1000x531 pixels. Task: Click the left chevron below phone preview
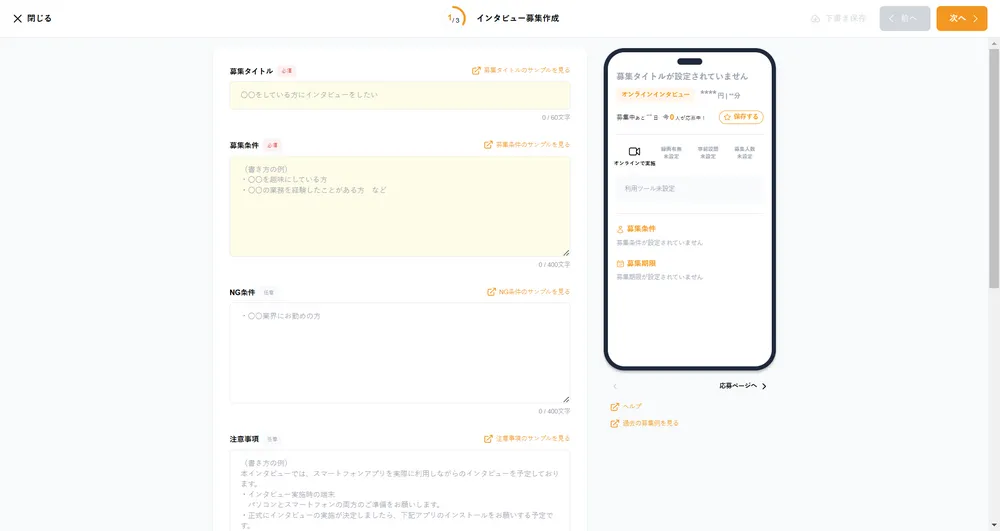coord(615,386)
